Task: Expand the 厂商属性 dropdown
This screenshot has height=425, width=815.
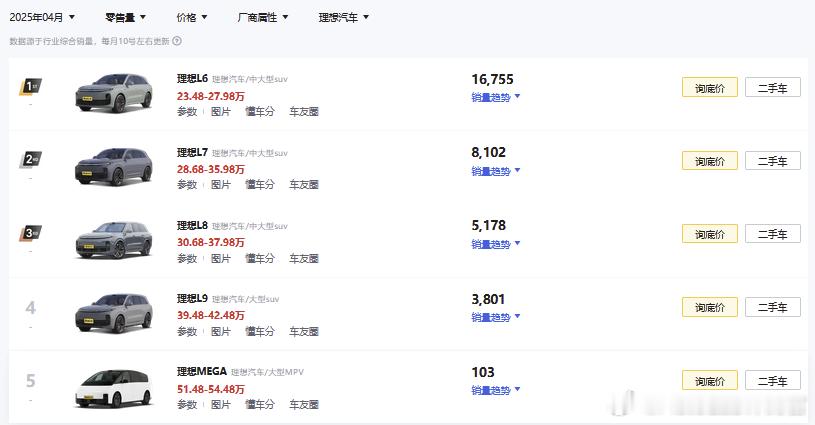Action: 262,17
